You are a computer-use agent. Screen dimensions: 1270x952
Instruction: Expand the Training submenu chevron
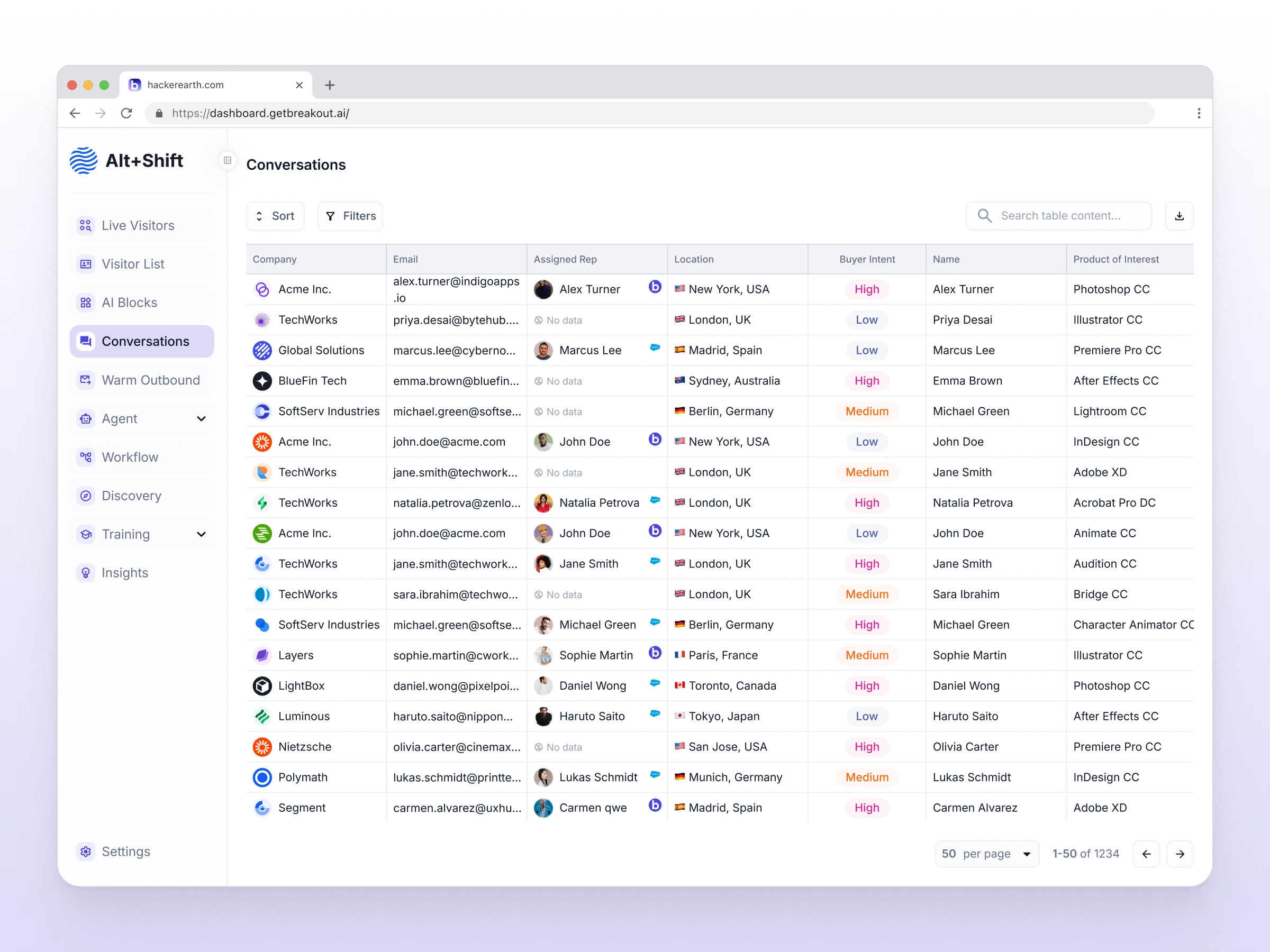[201, 534]
